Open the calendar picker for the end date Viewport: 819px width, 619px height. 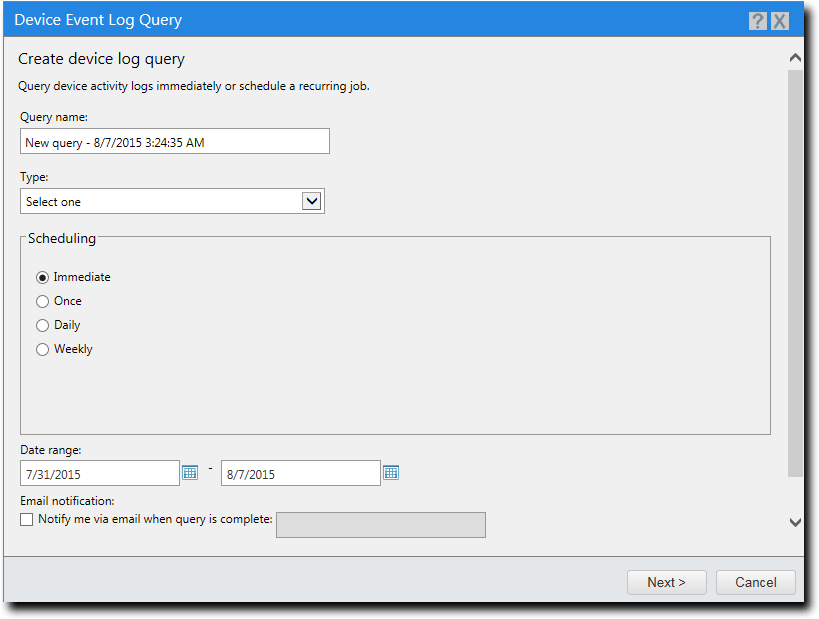(x=391, y=472)
